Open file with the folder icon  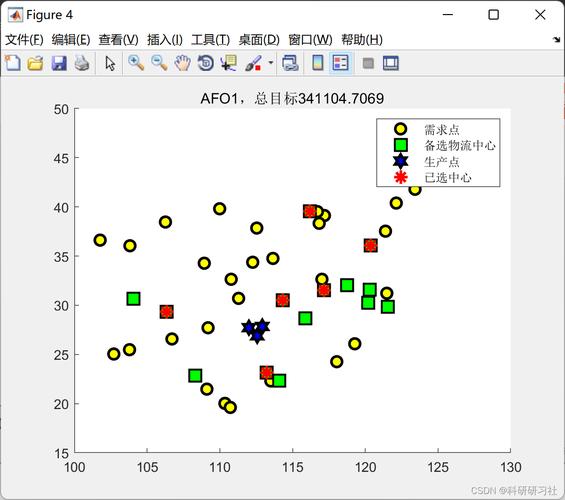click(x=36, y=63)
